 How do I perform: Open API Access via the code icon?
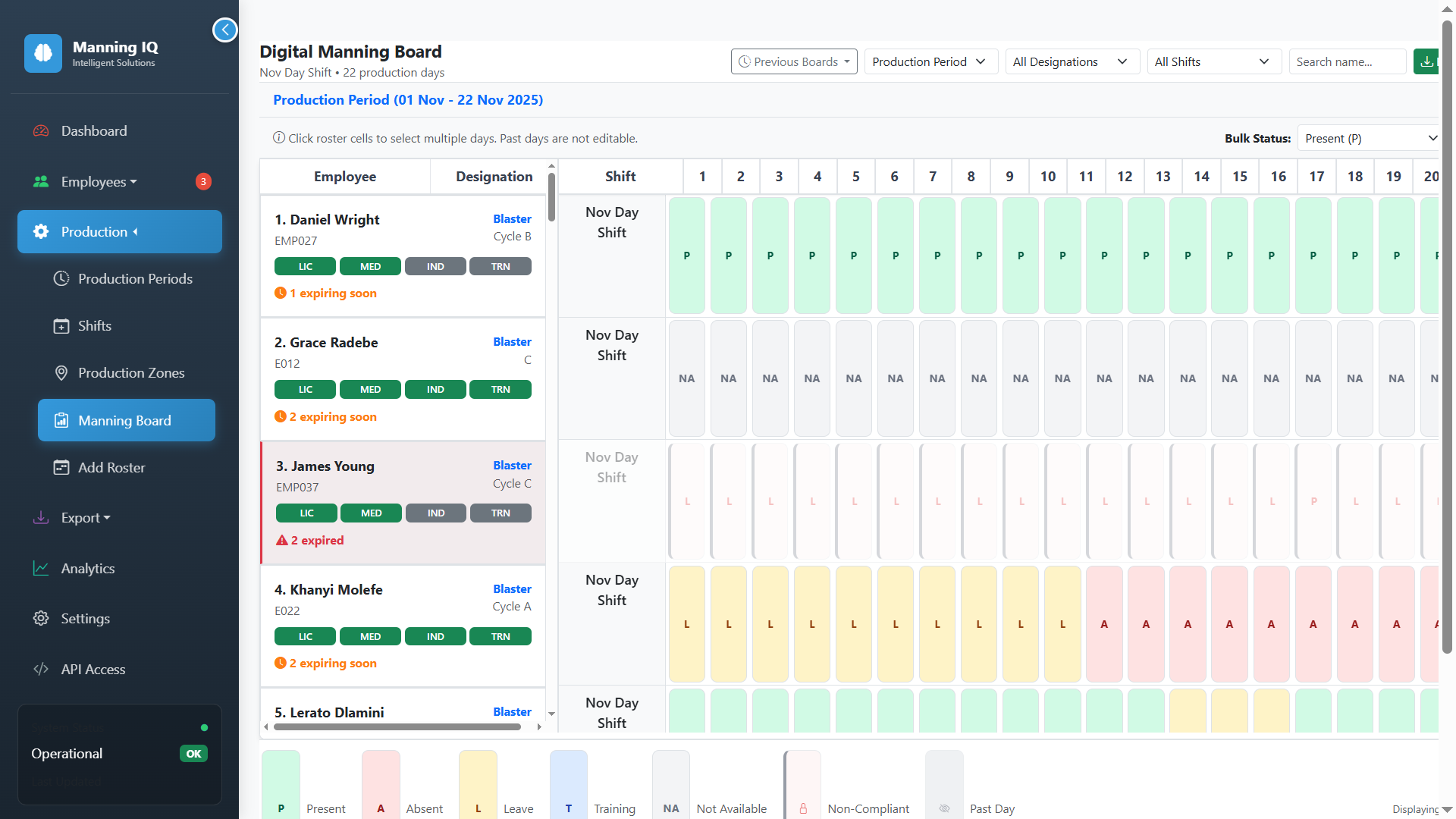[40, 669]
